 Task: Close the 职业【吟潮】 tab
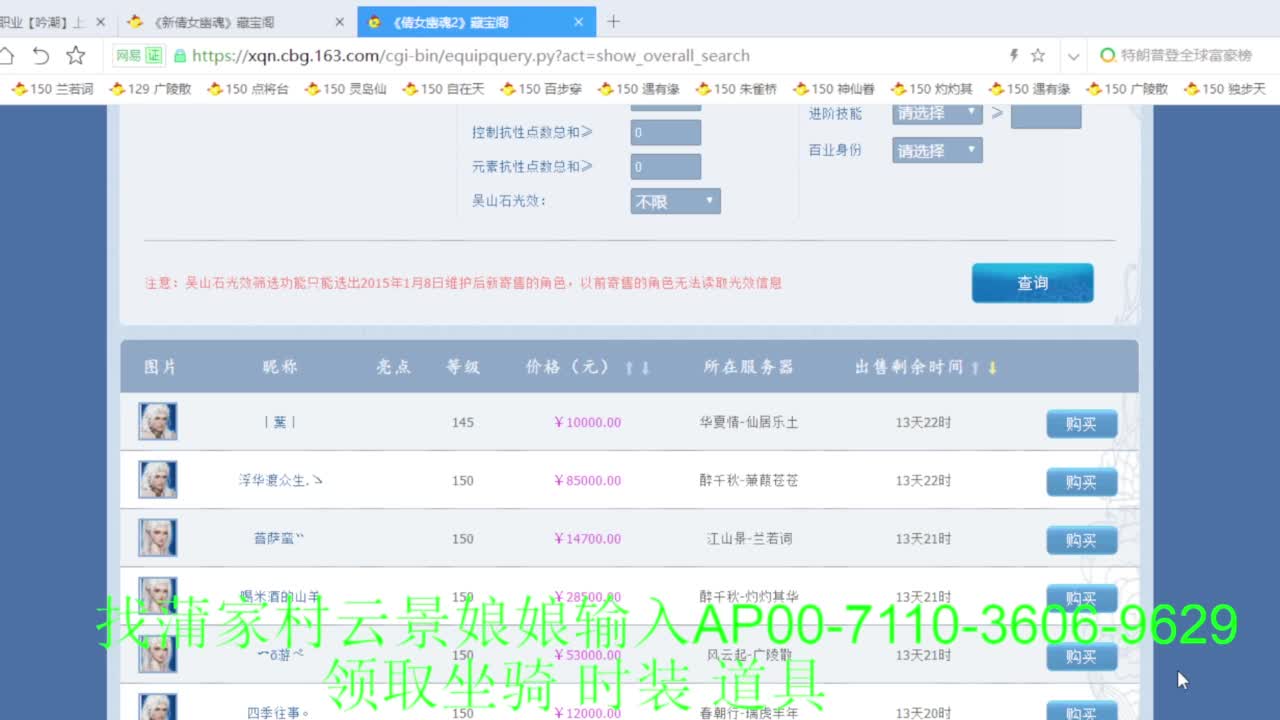pos(100,21)
